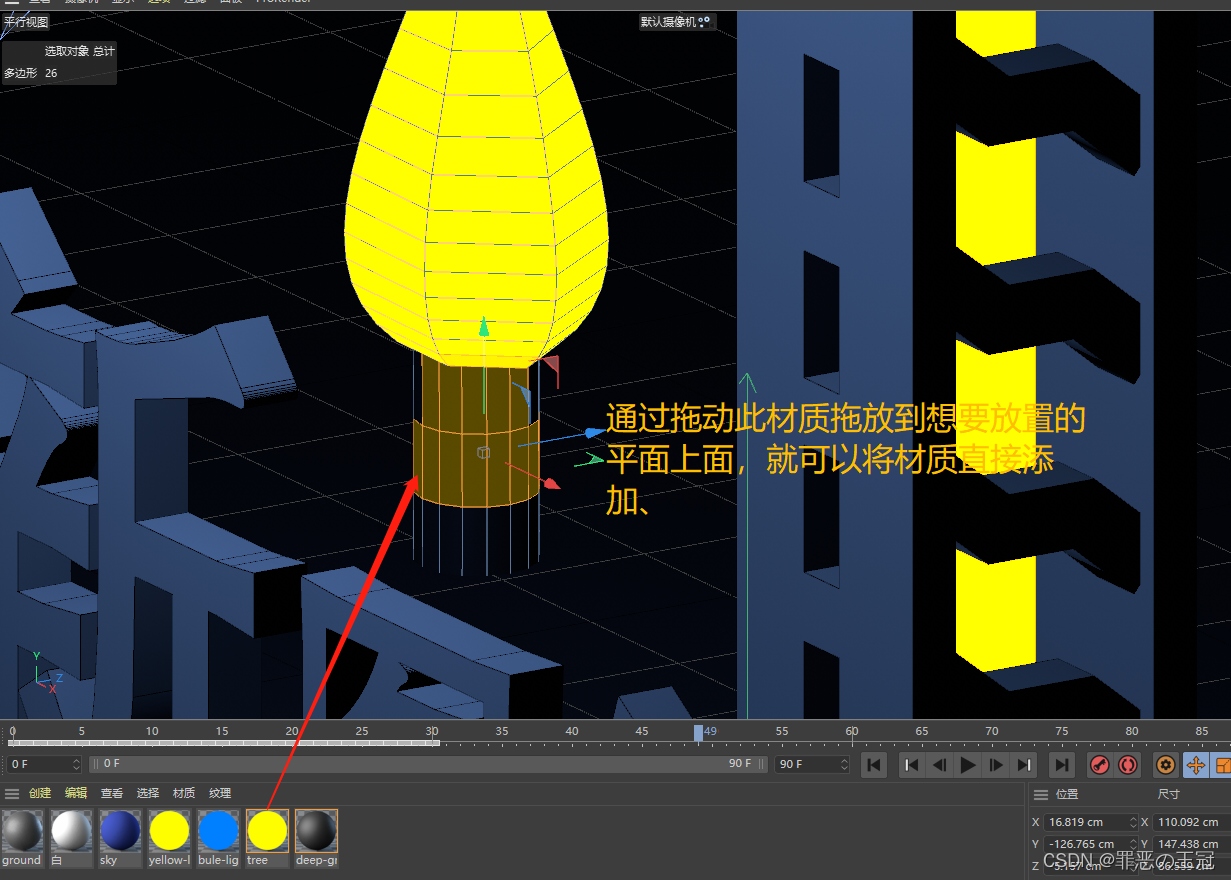Go to the end of the animation

[1061, 765]
